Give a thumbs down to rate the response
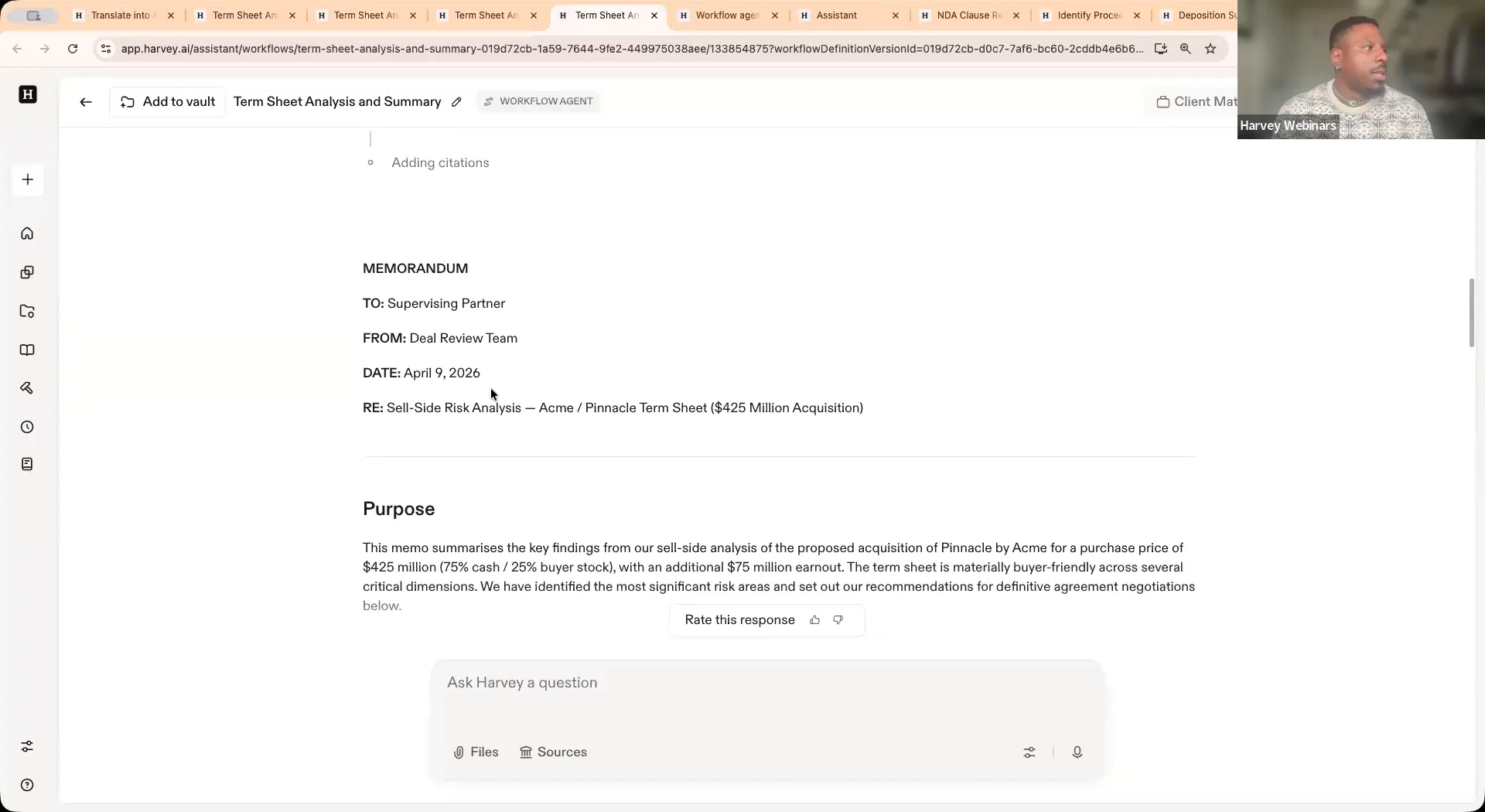 pos(838,619)
